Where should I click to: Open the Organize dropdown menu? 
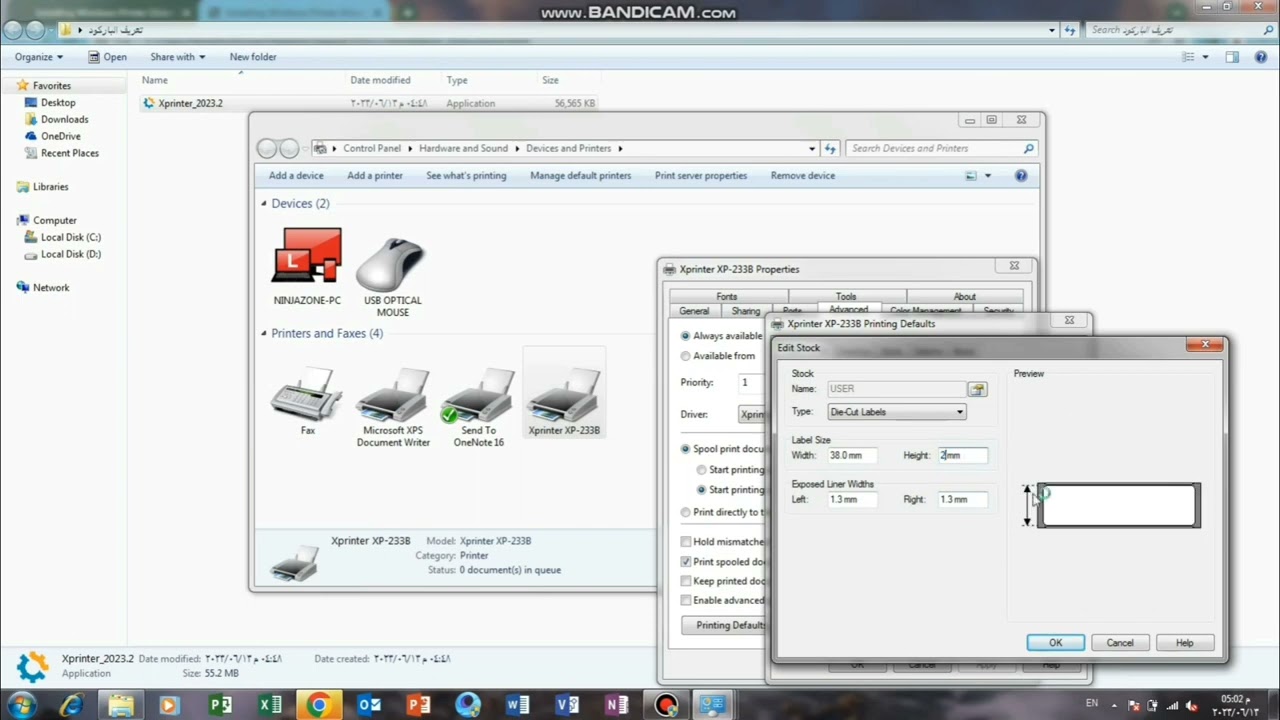tap(39, 57)
